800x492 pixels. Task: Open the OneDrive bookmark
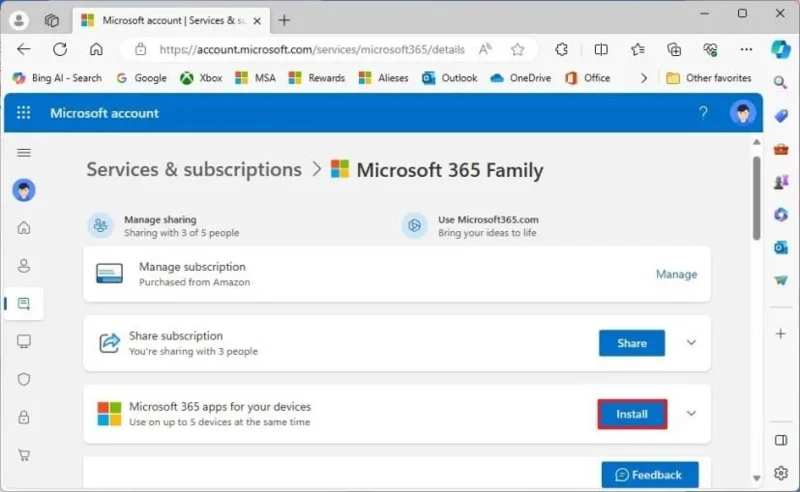520,78
